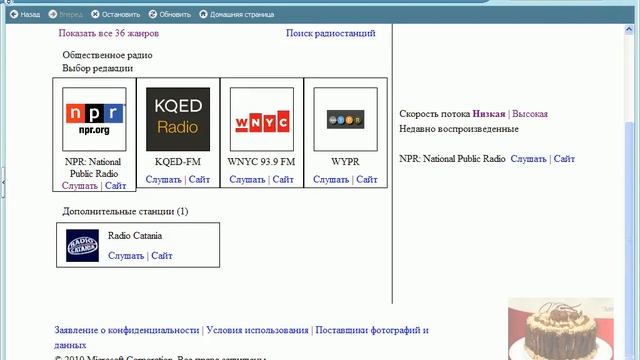Click the Общественное радио heading text
640x360 pixels.
[107, 55]
